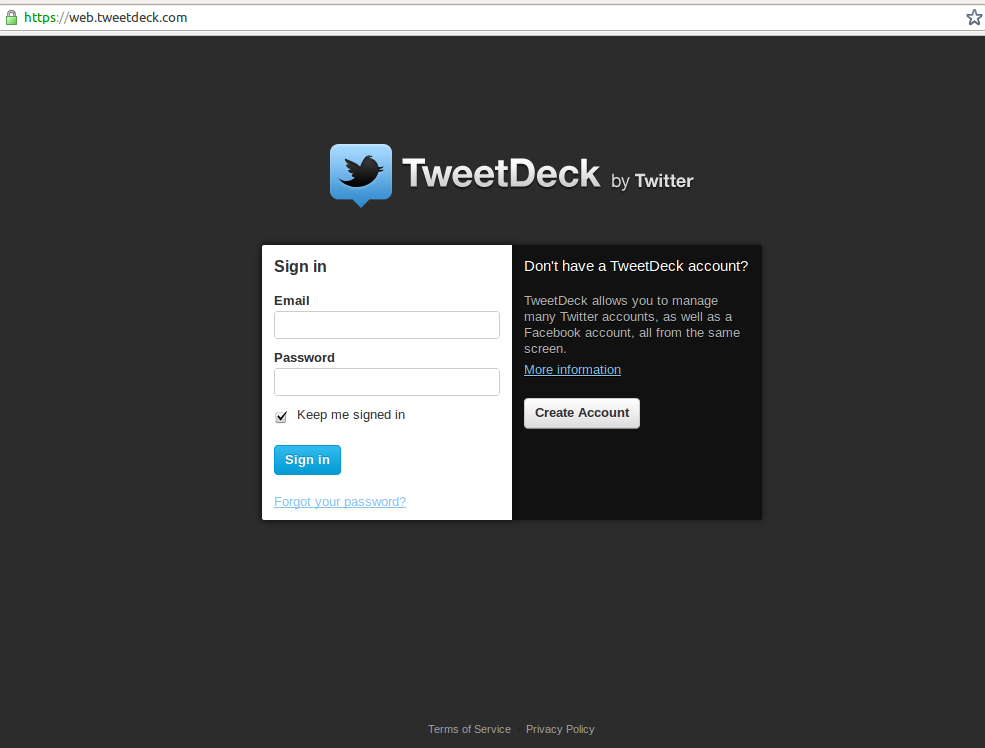Click the 'Keep me signed in' label text

351,415
